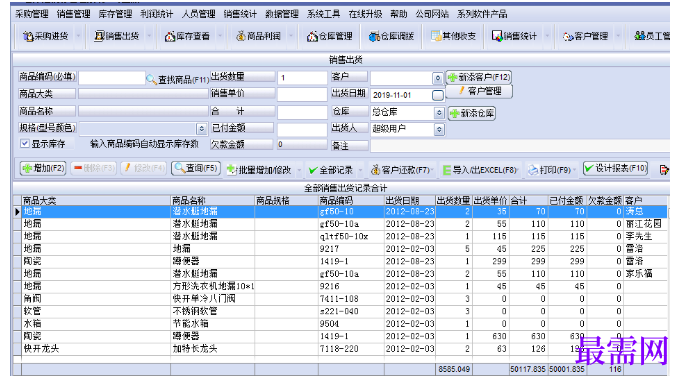
Task: Open the 商品利润 toolbar icon
Action: pos(241,36)
